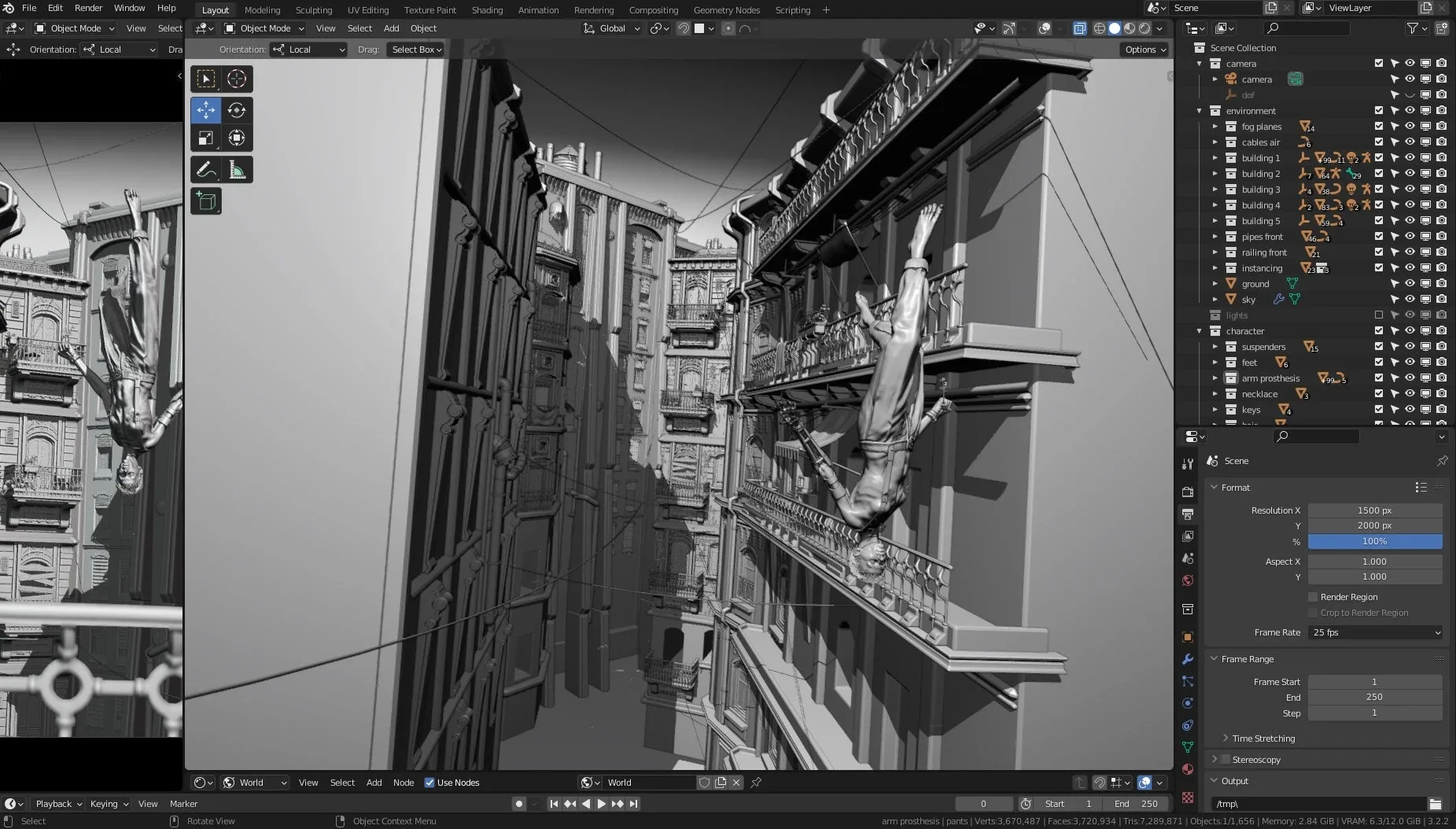Select the Add Cube tool
Screen dimensions: 1456x829
(206, 201)
